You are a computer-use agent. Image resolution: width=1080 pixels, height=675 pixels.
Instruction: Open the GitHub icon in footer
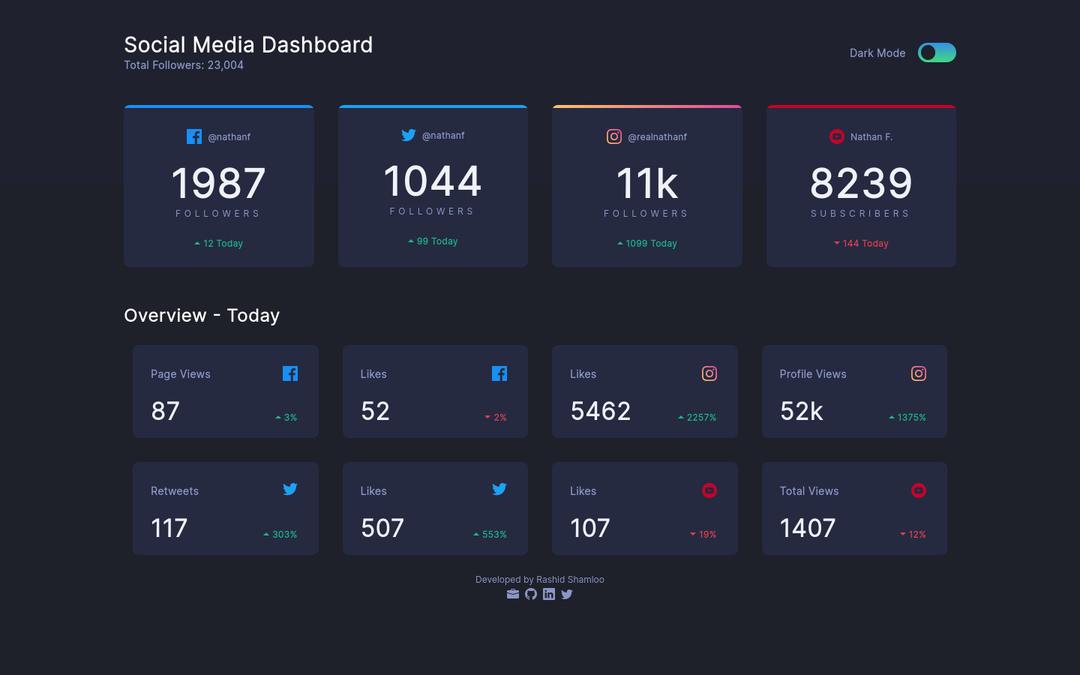click(531, 594)
